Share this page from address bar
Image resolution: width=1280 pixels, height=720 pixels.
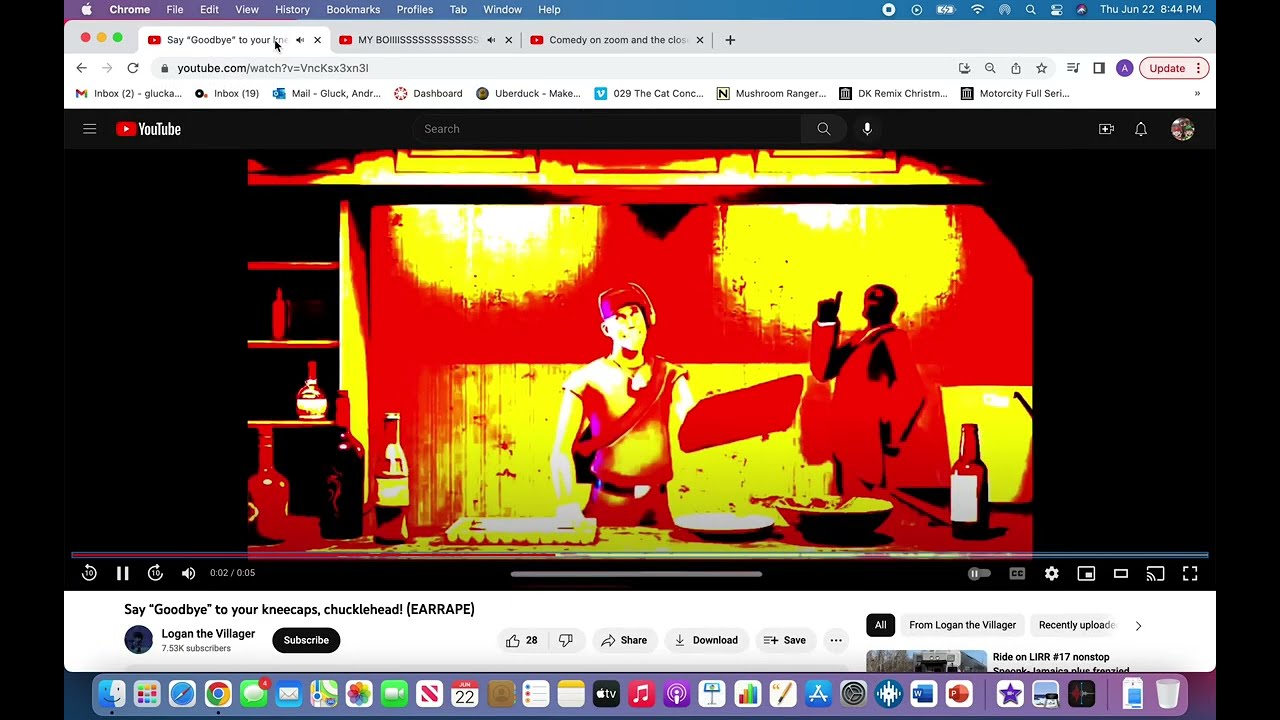(x=1016, y=68)
